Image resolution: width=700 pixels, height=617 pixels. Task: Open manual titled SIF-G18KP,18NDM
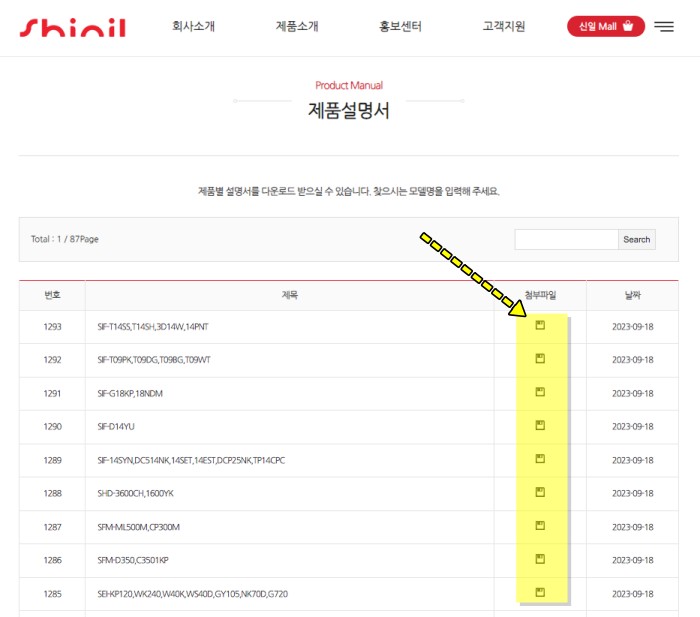(130, 393)
